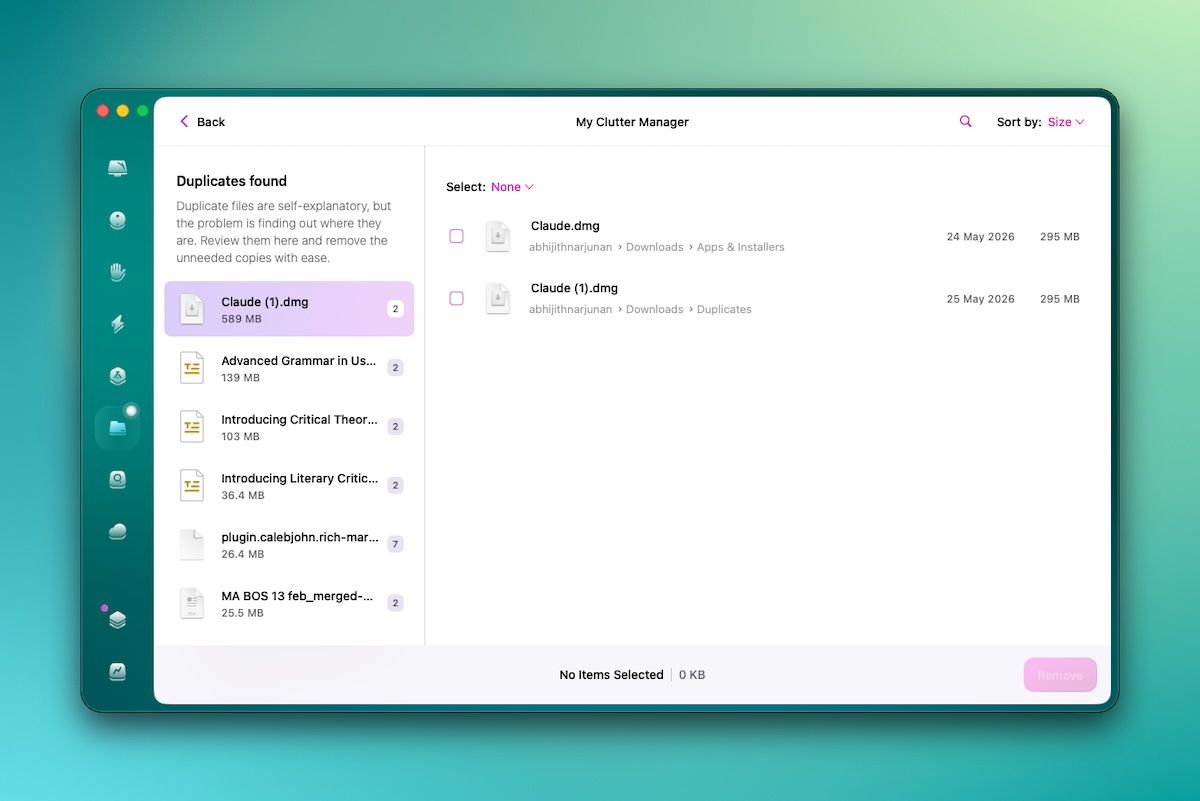Click the Downloads path segment under Claude.dmg
This screenshot has width=1200, height=801.
(x=655, y=247)
